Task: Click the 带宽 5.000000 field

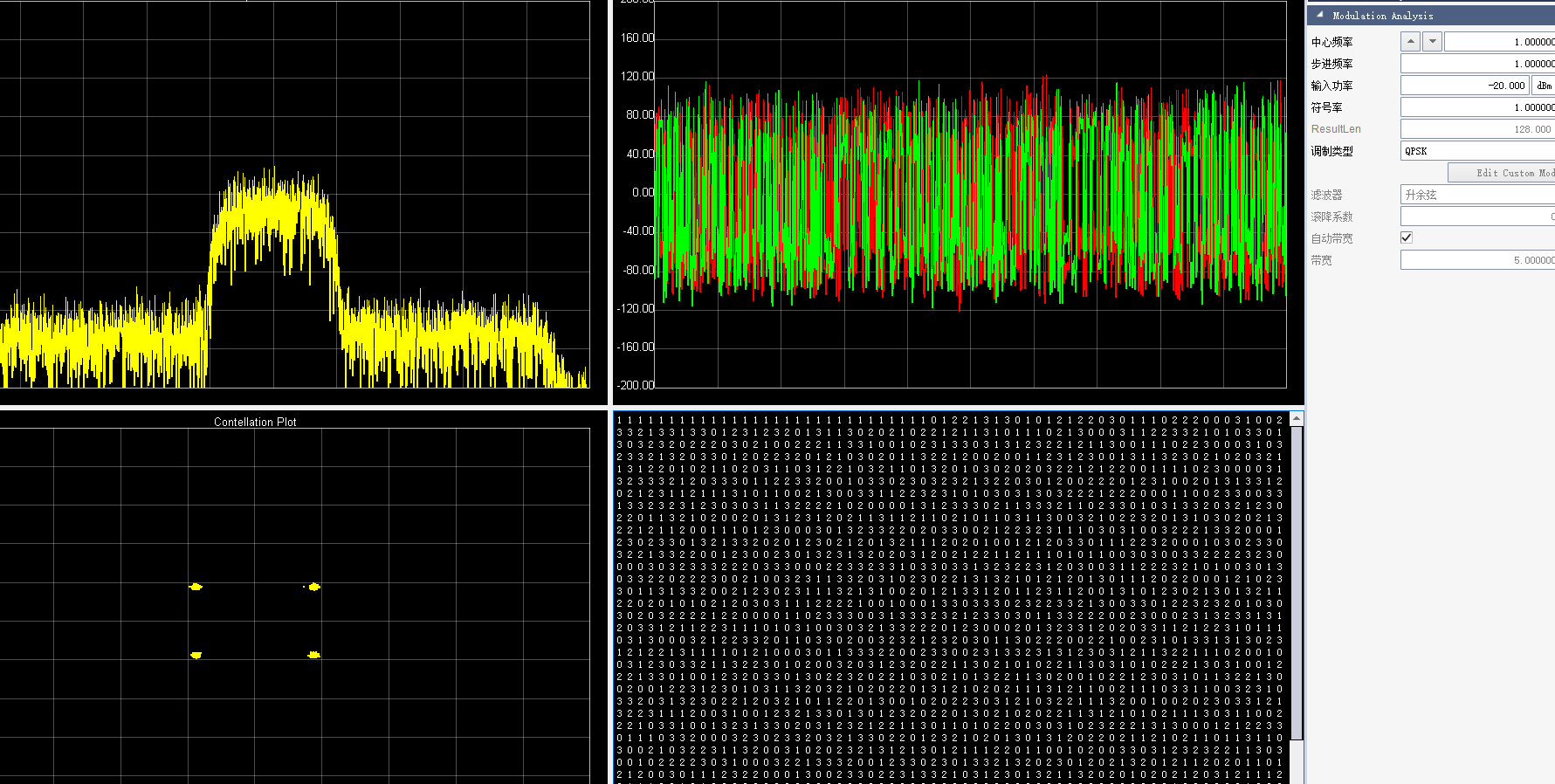Action: click(1478, 260)
